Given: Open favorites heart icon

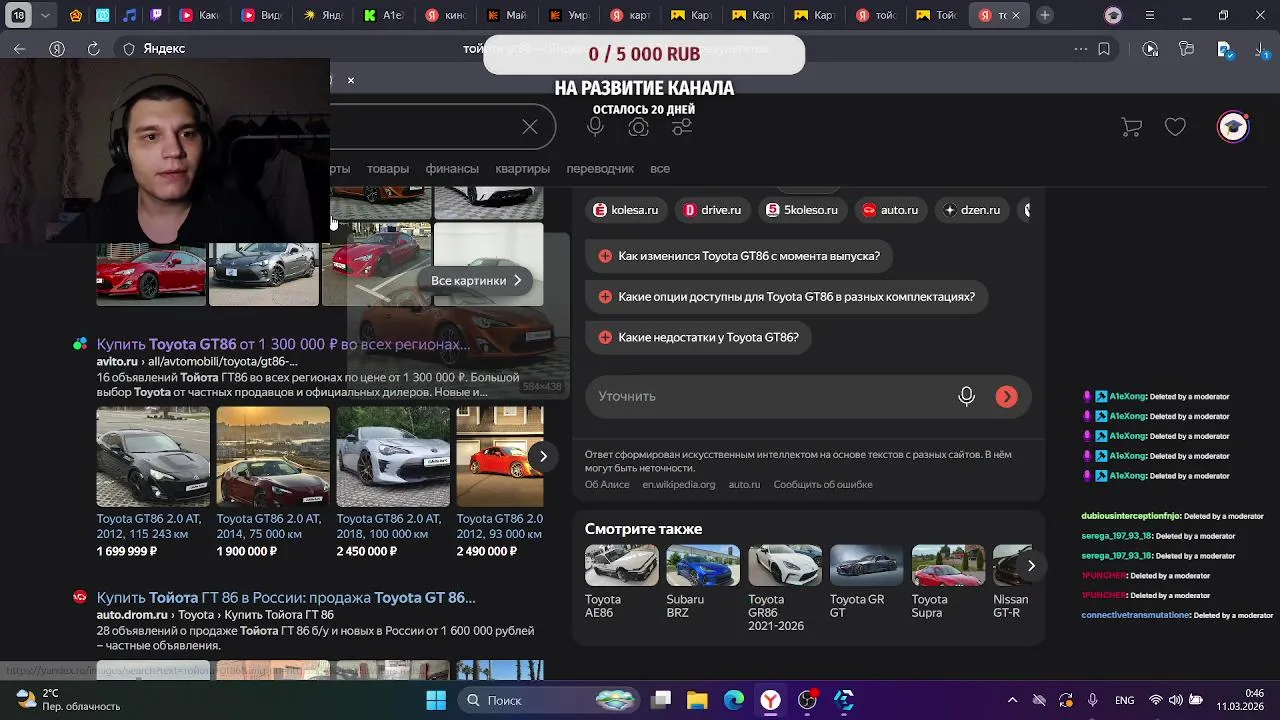Looking at the screenshot, I should point(1175,127).
